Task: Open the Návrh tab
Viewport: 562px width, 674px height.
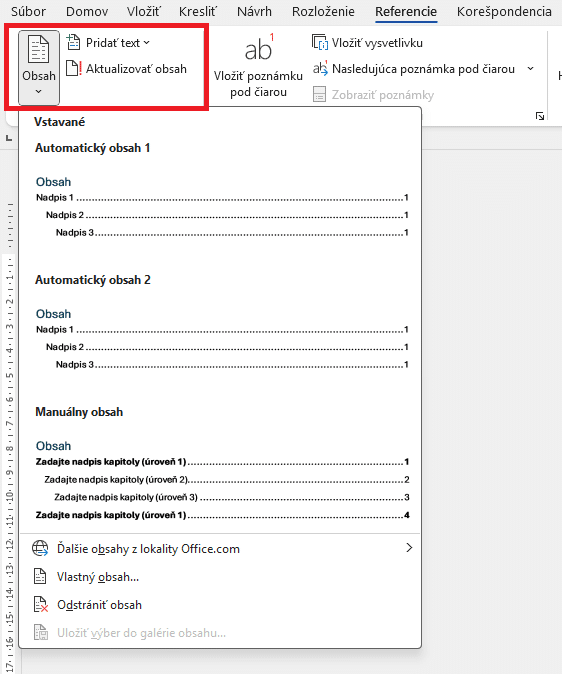Action: click(x=254, y=12)
